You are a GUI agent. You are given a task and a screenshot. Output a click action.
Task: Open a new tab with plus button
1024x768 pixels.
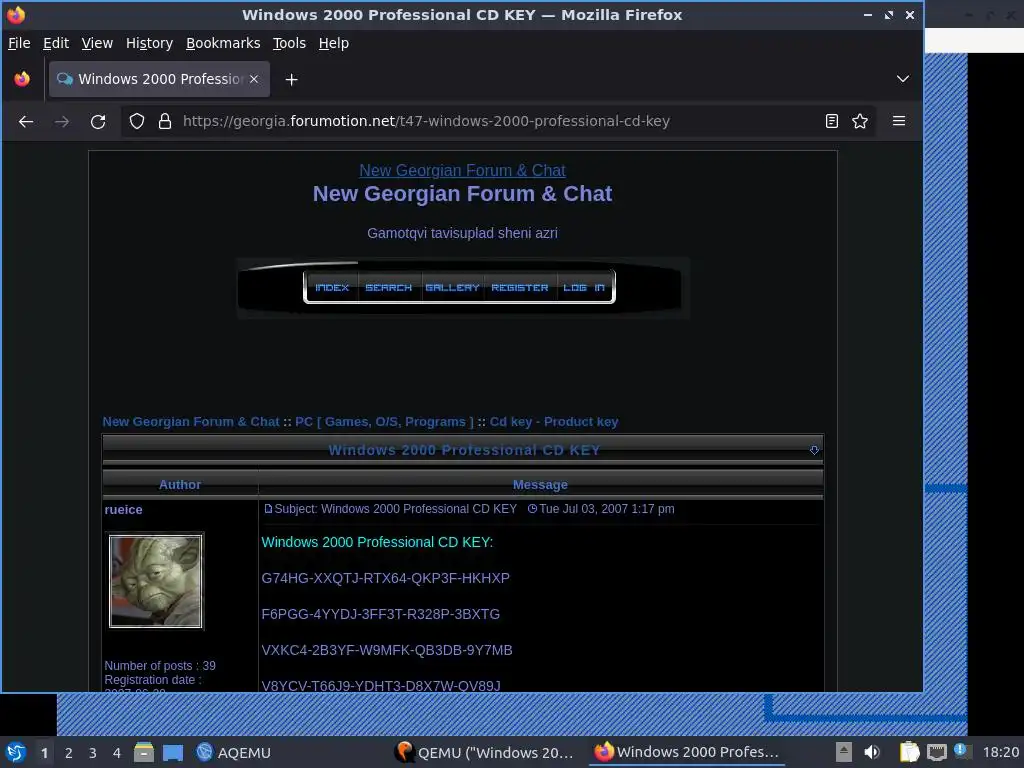point(291,80)
